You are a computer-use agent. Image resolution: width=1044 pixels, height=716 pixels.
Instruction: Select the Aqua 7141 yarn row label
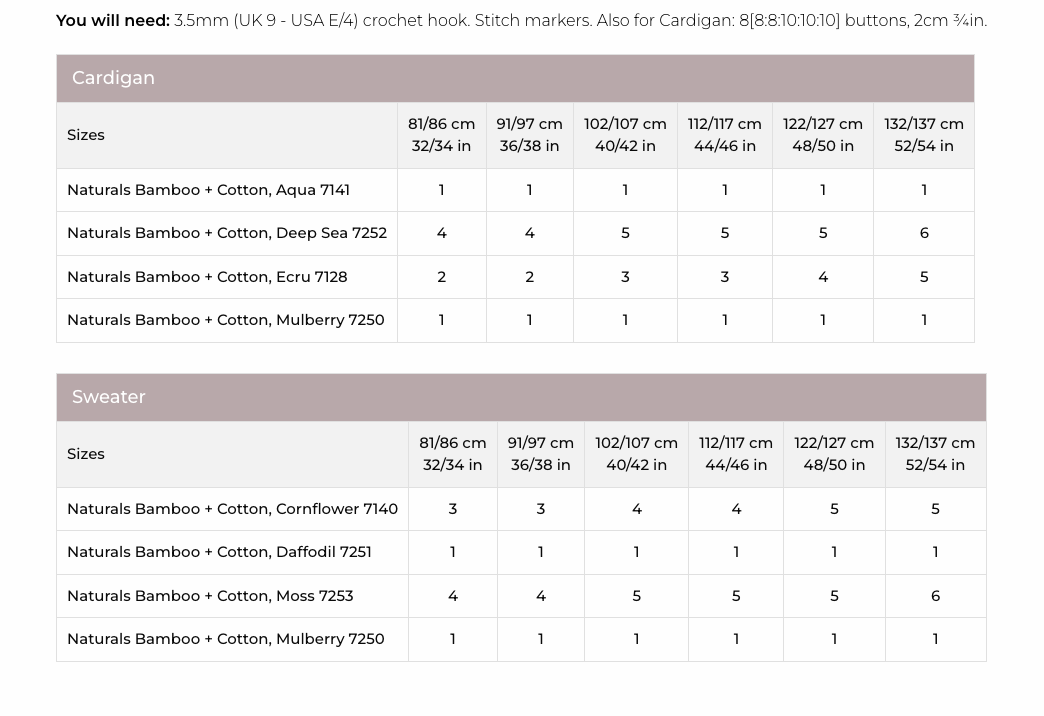point(208,190)
